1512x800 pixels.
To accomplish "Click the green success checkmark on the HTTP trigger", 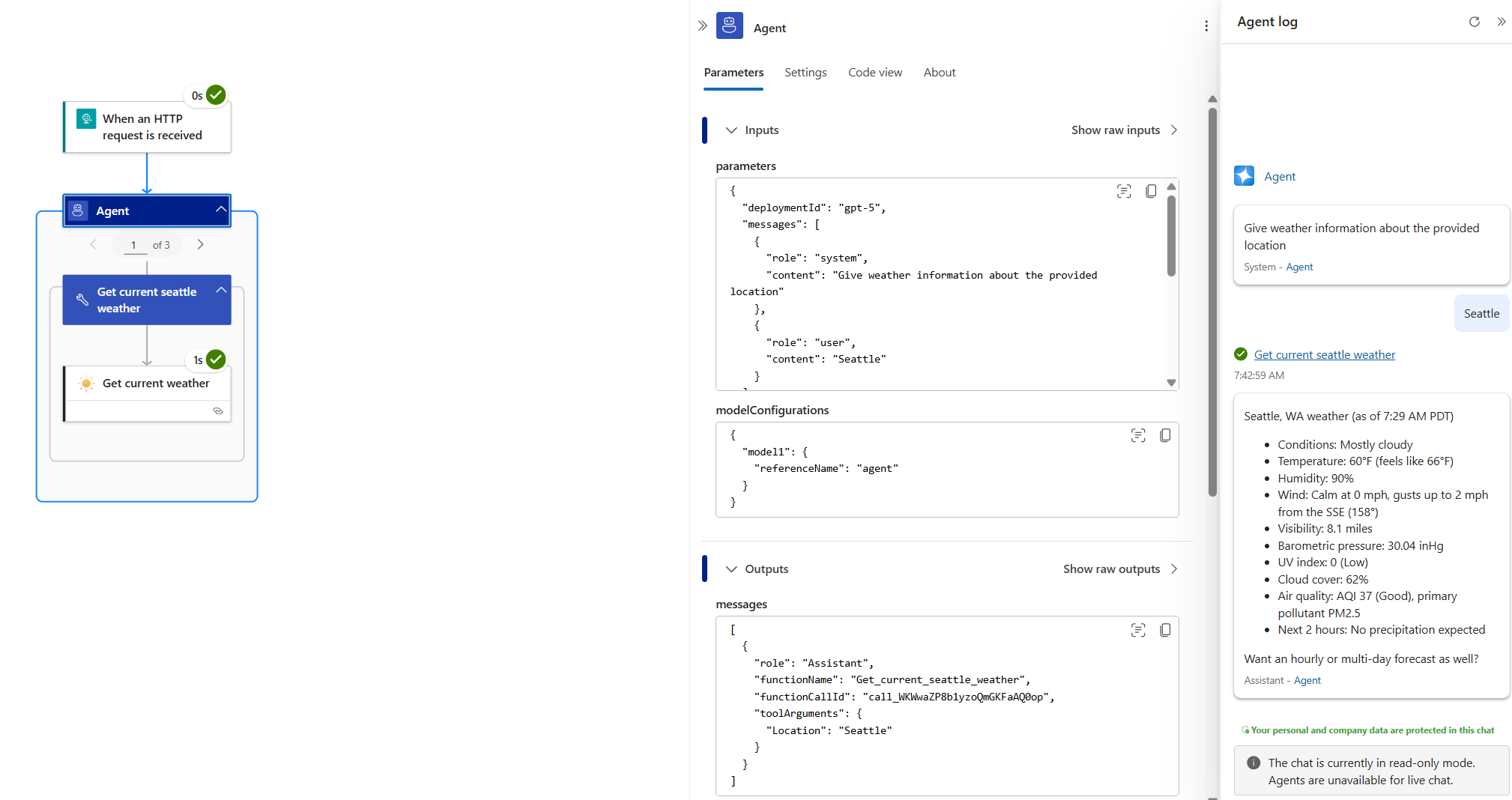I will 215,95.
